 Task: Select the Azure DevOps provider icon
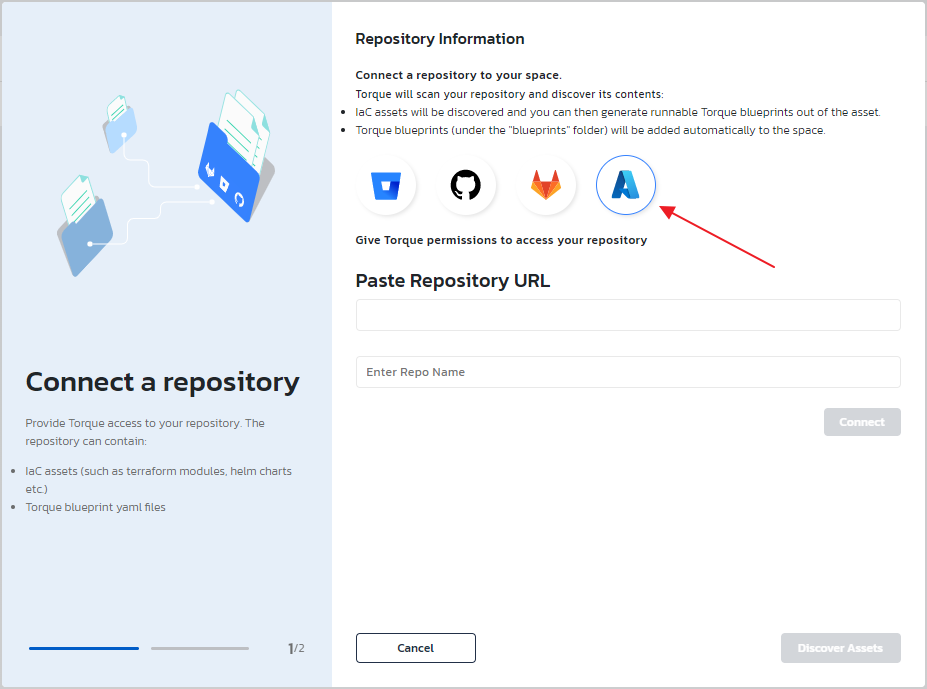tap(625, 185)
